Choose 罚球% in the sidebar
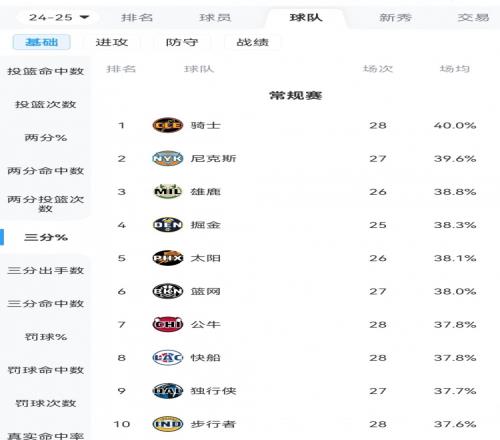Image resolution: width=500 pixels, height=440 pixels. click(x=45, y=337)
